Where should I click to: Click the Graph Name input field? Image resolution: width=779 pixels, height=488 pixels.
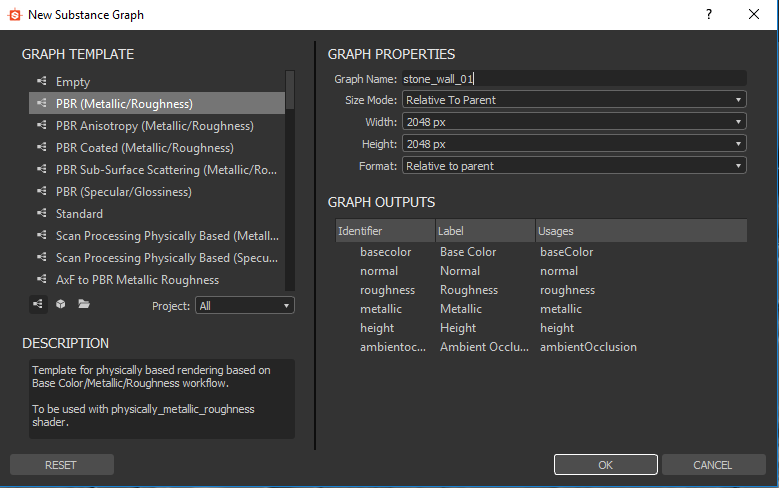574,79
